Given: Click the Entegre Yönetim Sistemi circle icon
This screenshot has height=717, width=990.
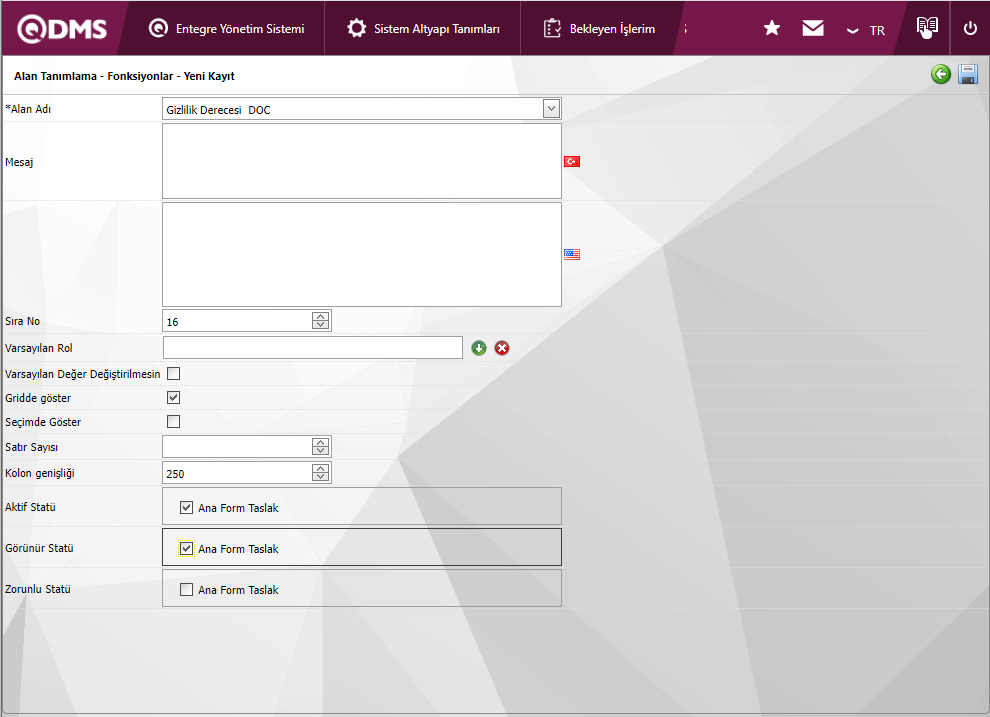Looking at the screenshot, I should tap(158, 28).
